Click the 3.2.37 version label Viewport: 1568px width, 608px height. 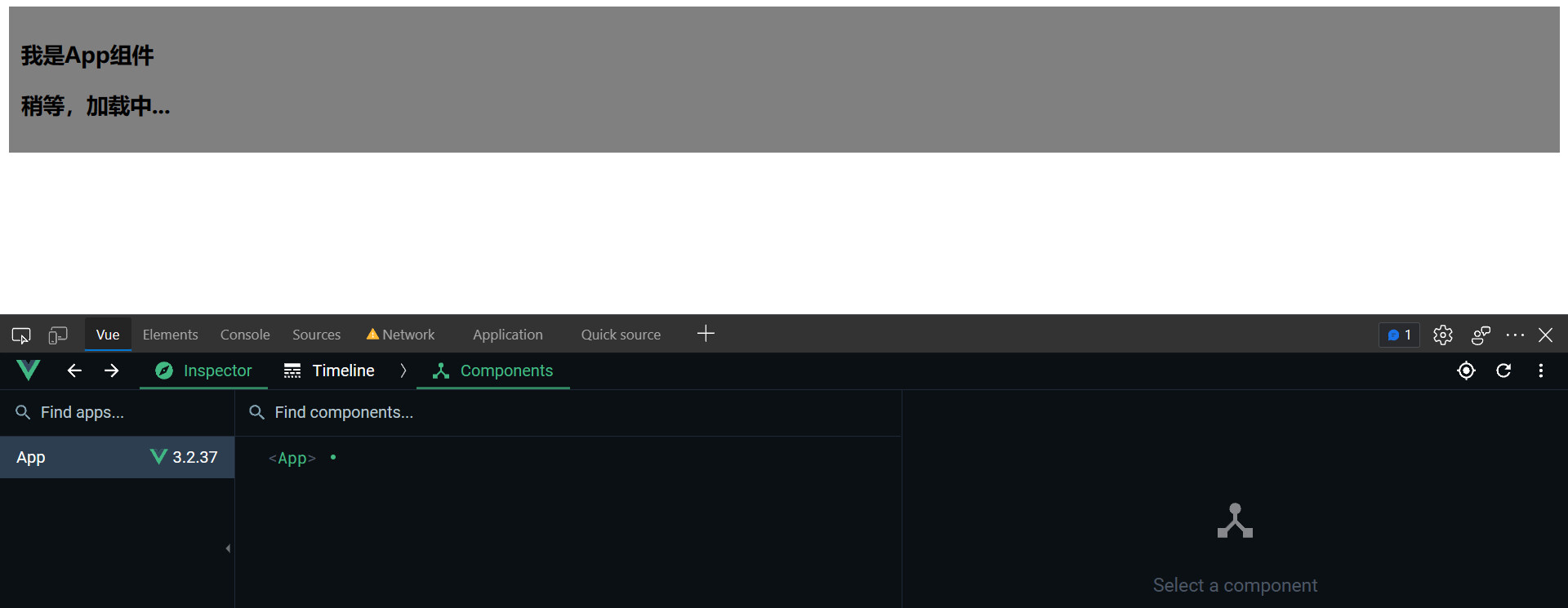(195, 457)
